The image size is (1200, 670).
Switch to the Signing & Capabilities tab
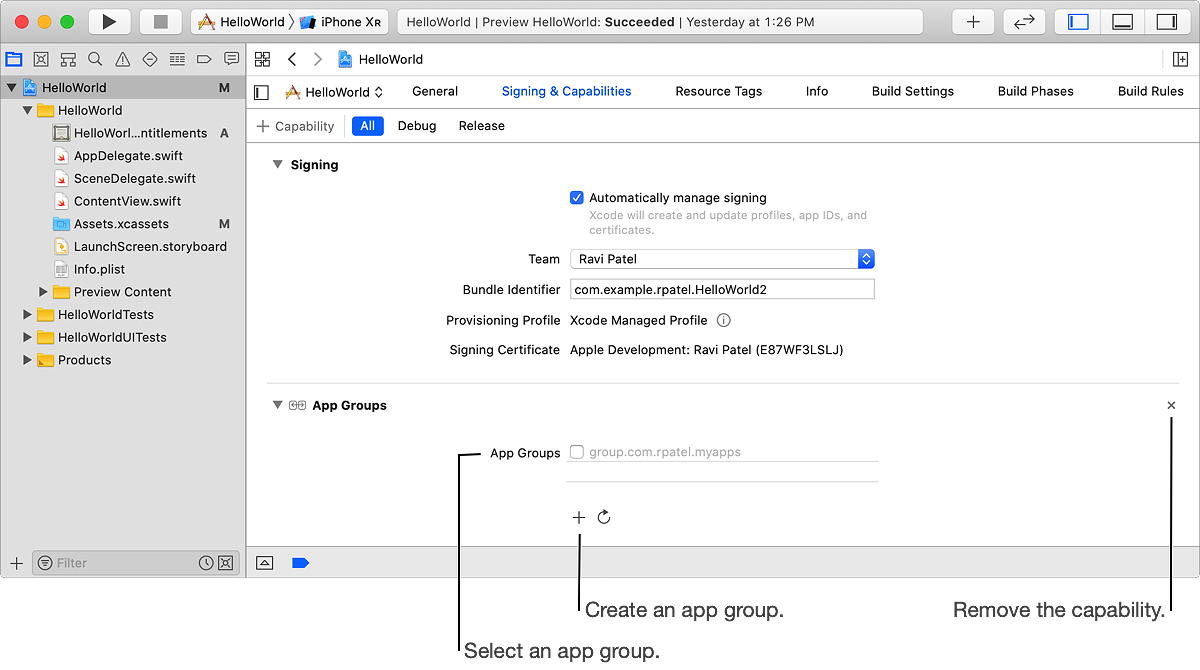click(x=567, y=91)
